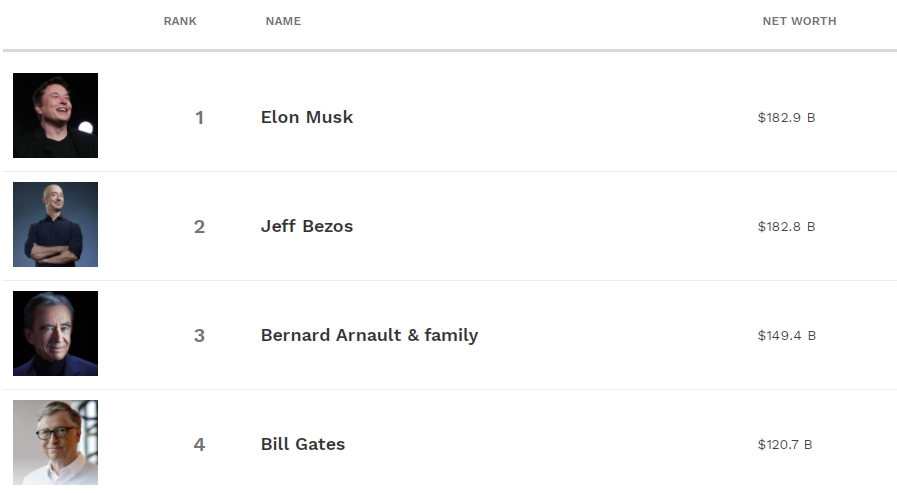Open the Bernard Arnault & family entry

click(x=370, y=335)
